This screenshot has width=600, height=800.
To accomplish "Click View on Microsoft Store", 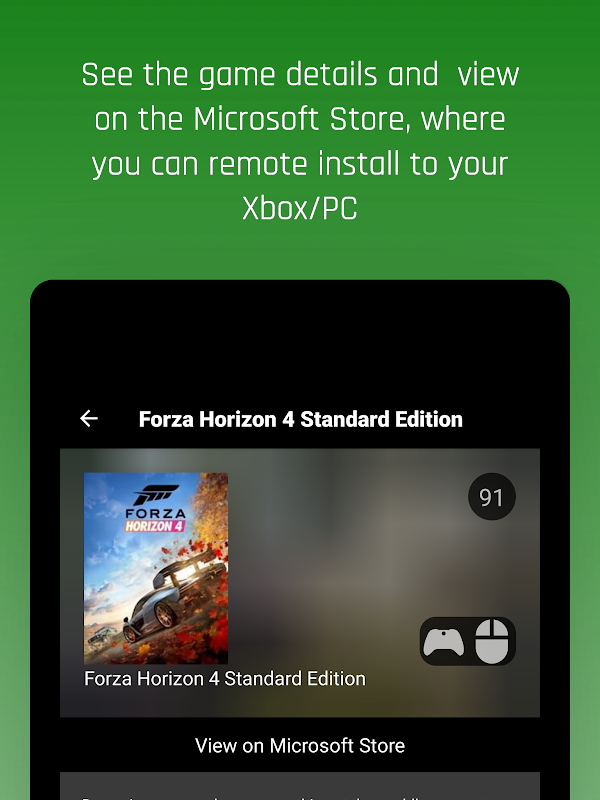I will [300, 745].
